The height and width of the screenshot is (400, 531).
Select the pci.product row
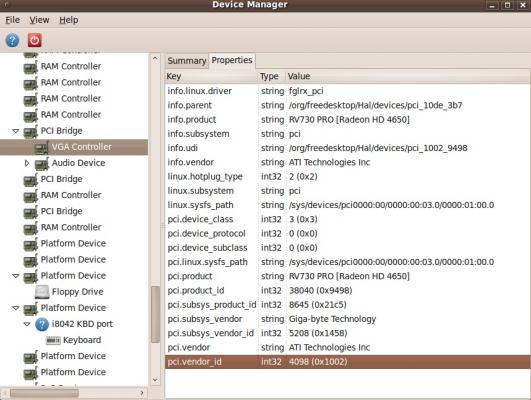[347, 276]
